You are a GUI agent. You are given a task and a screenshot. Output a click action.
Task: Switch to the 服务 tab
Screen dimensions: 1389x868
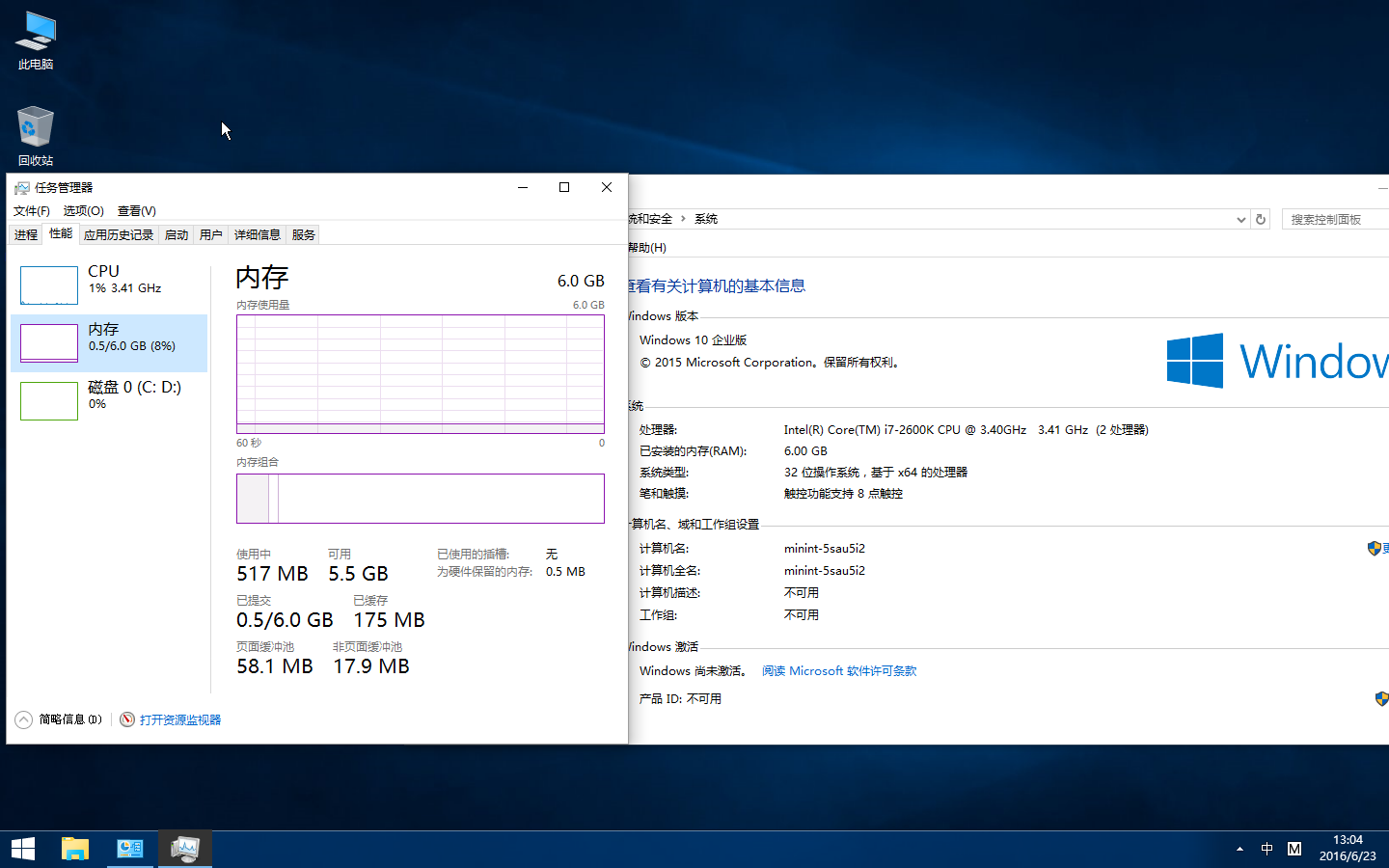304,234
